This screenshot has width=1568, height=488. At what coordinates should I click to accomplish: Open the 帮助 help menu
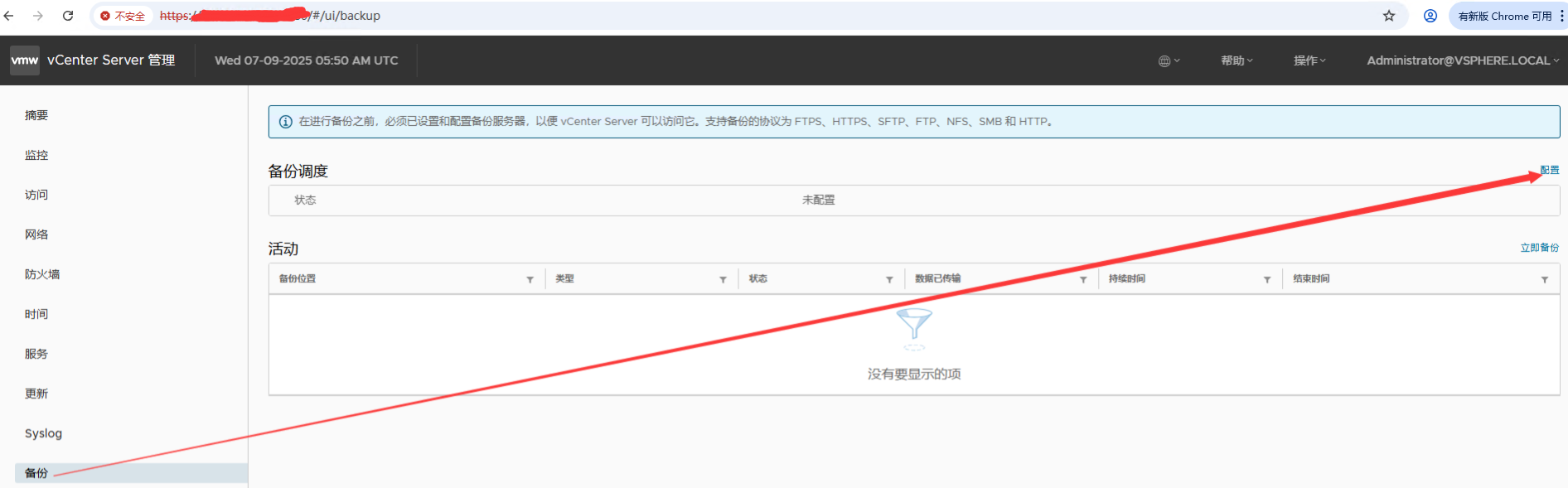1236,60
